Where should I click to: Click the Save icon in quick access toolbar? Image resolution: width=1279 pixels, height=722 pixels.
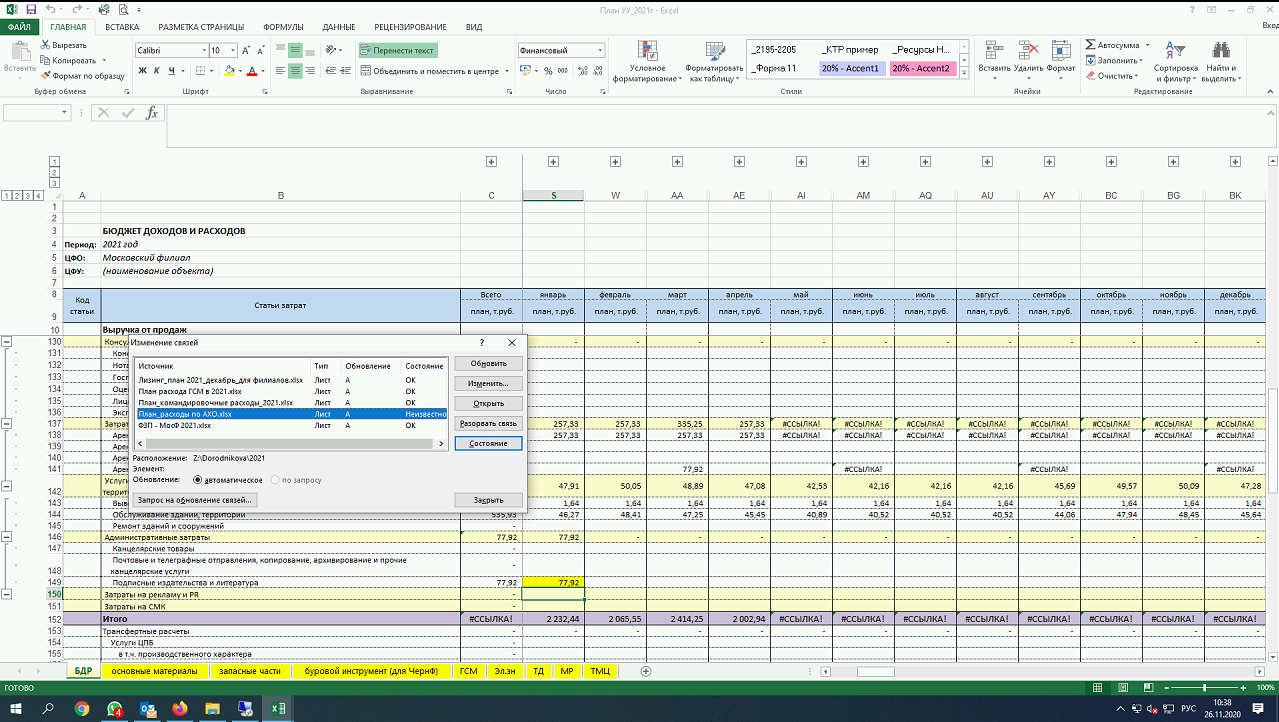tap(31, 8)
